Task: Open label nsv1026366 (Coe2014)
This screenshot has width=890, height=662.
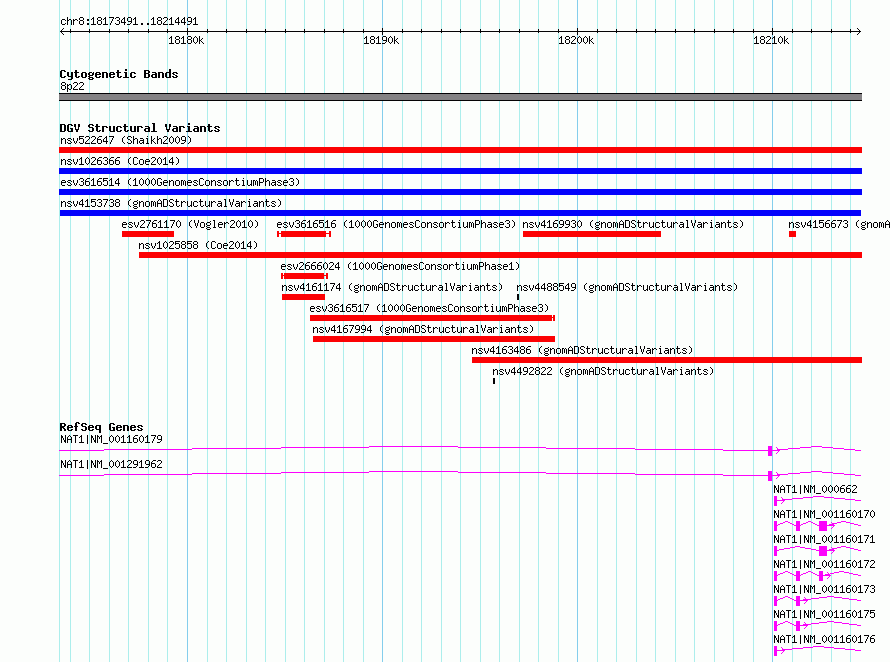Action: coord(120,161)
